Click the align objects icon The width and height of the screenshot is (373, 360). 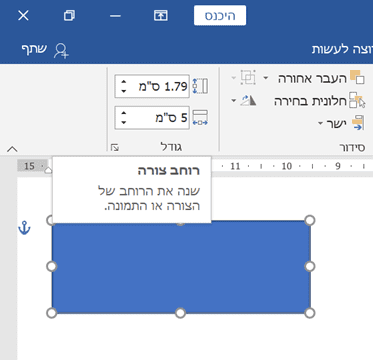click(x=358, y=123)
